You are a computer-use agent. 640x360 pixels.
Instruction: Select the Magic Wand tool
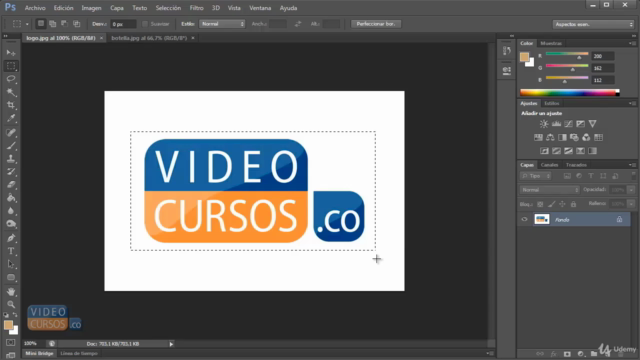pos(11,92)
